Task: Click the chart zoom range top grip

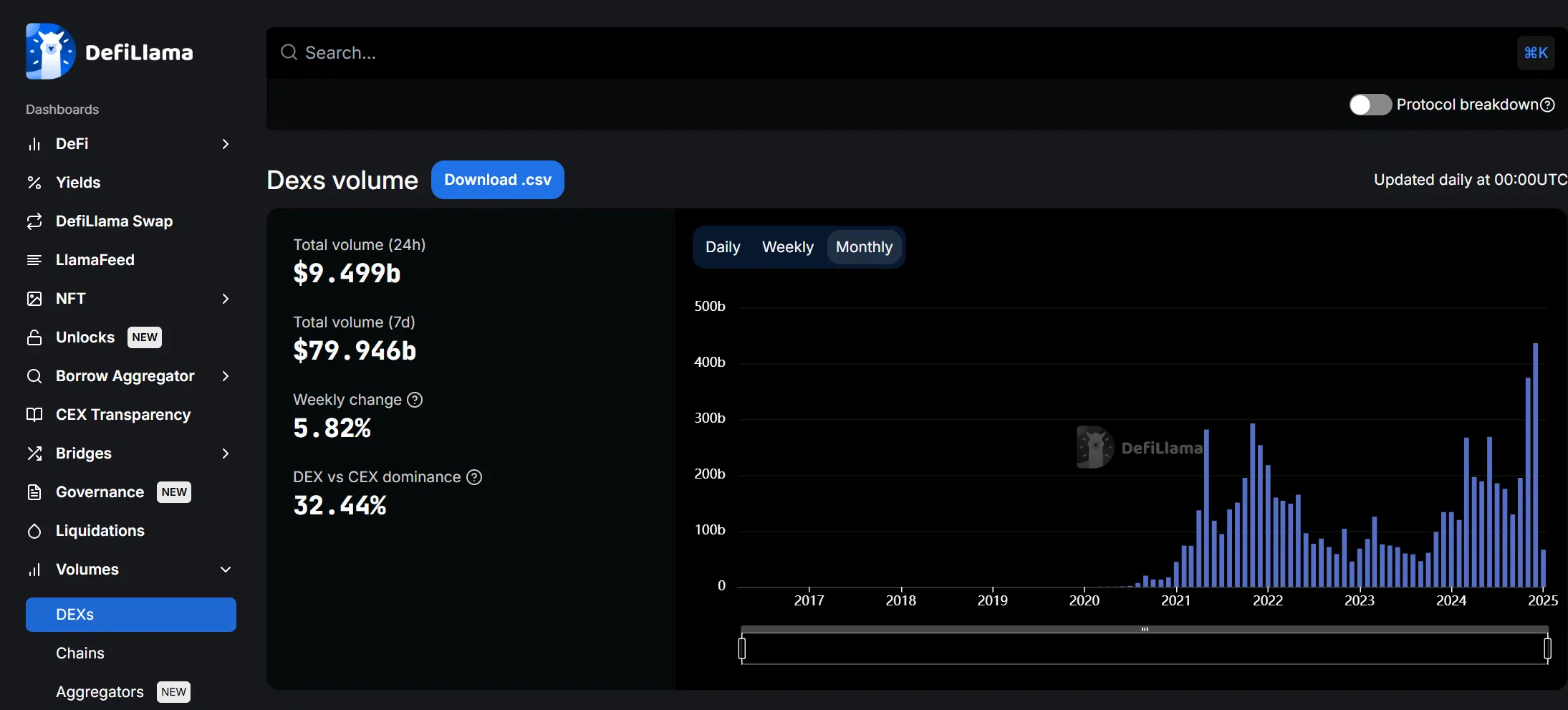Action: pos(1145,629)
